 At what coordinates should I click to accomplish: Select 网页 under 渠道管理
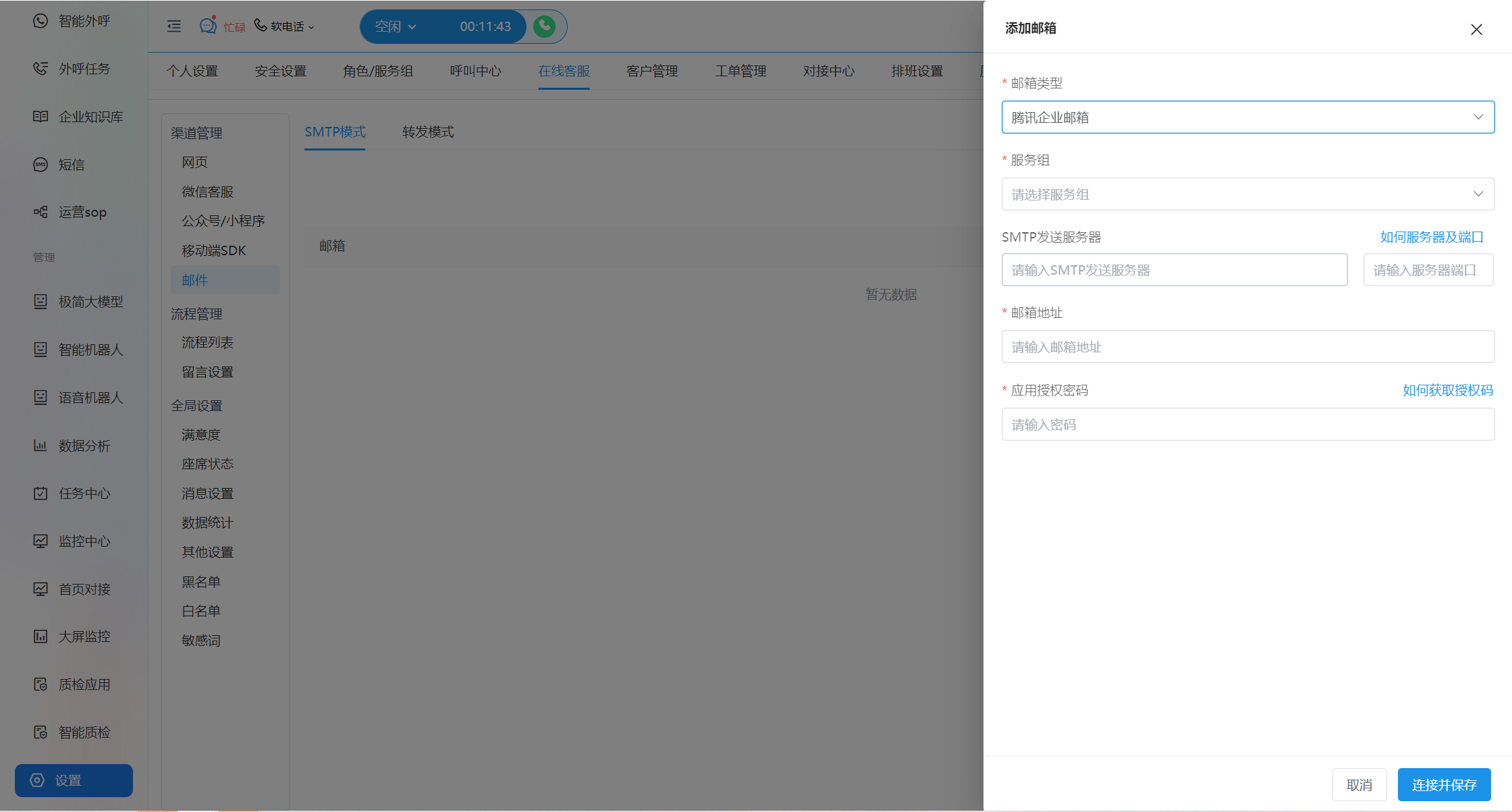click(194, 162)
